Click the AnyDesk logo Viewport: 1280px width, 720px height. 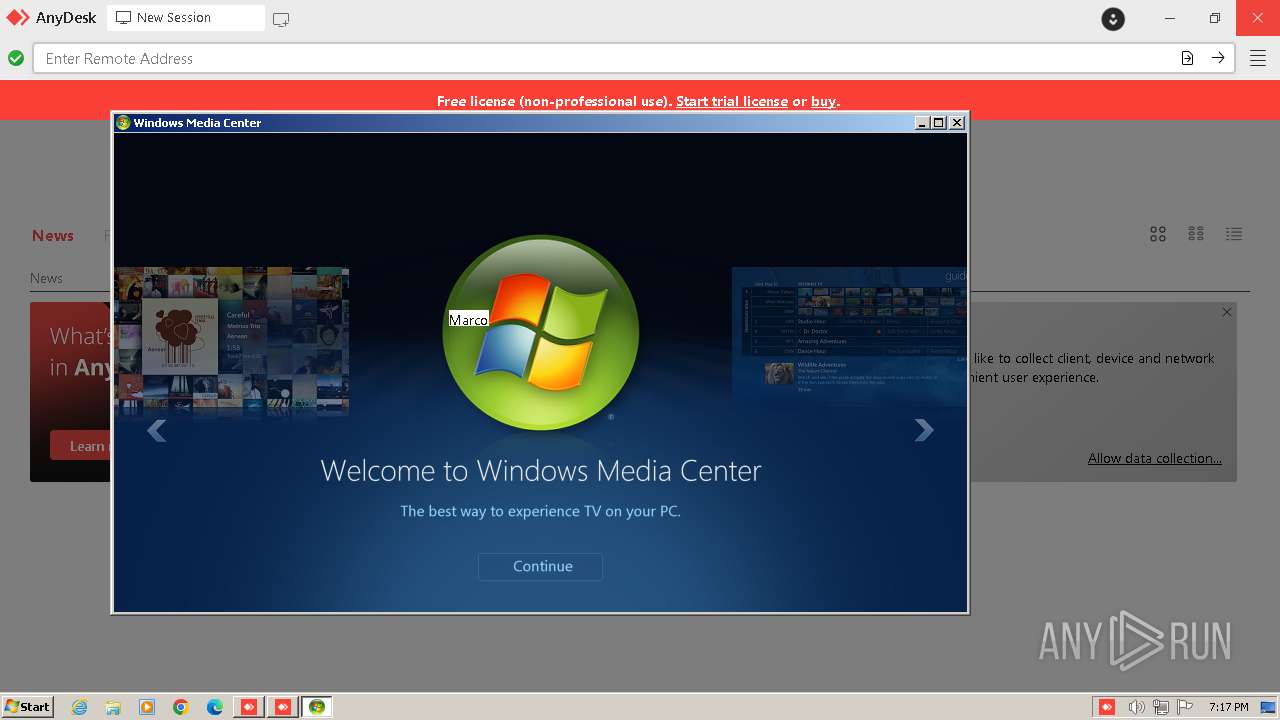52,18
